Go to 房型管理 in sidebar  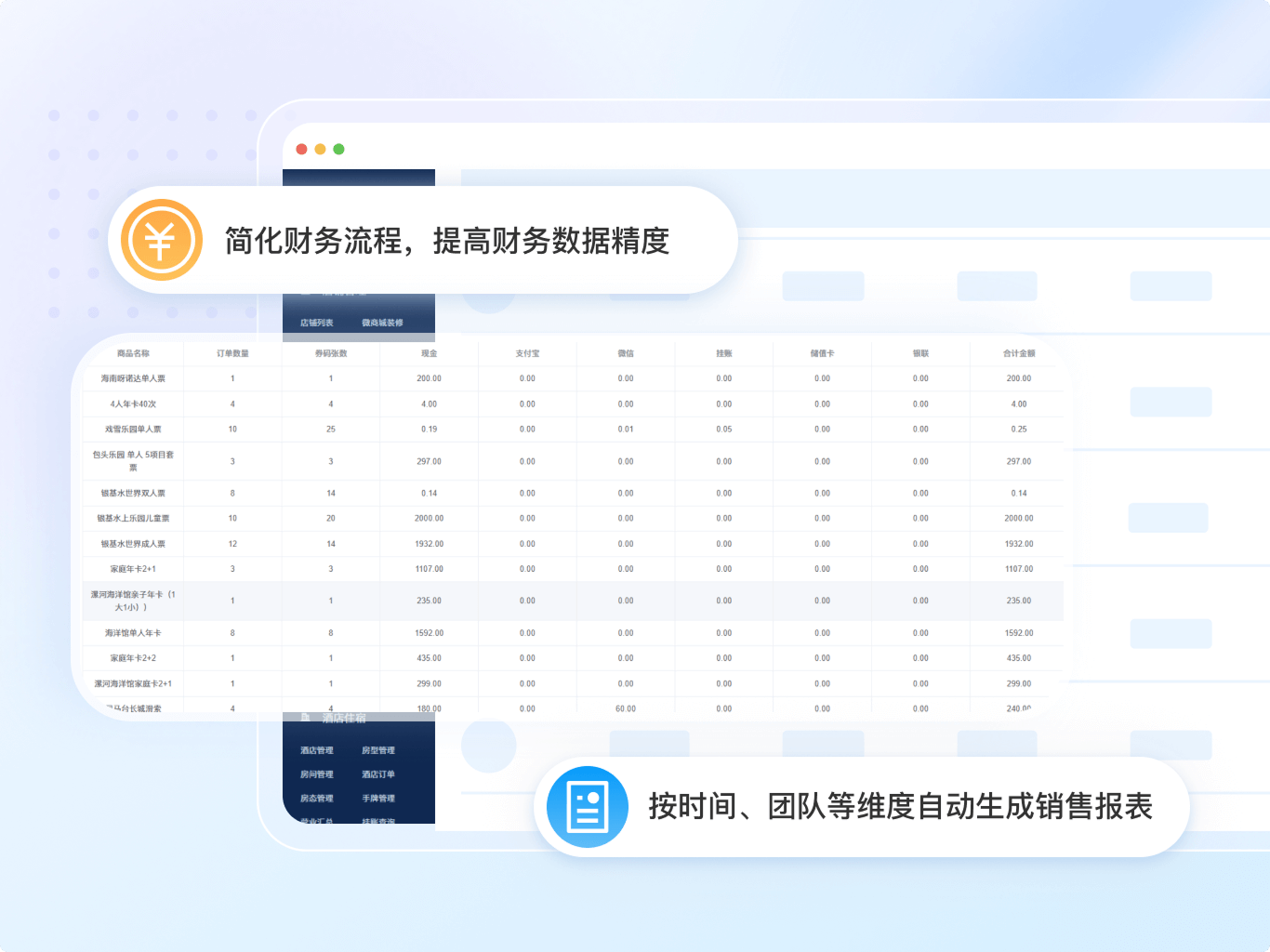(x=377, y=750)
